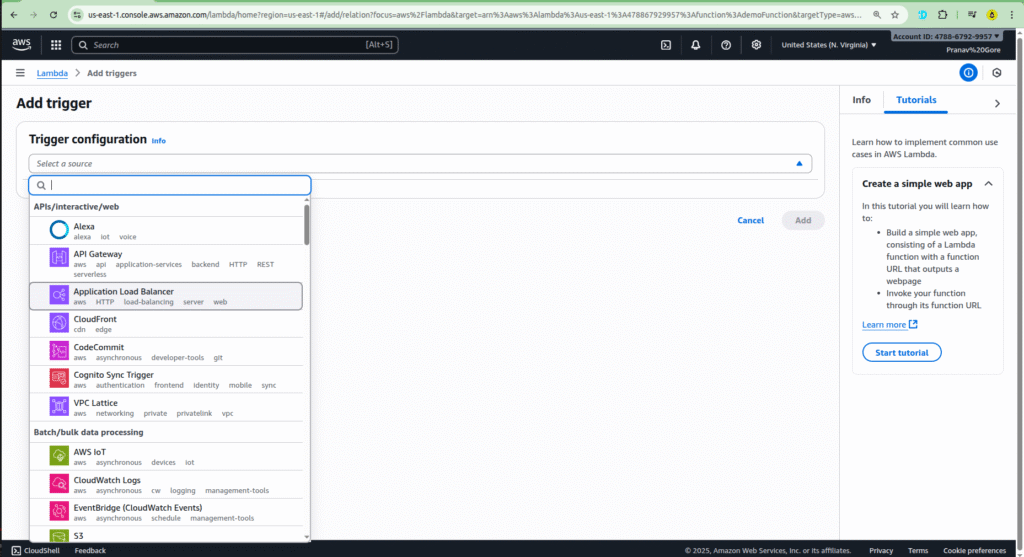Switch to the Tutorials tab
Screen dimensions: 1024x557
click(x=916, y=100)
